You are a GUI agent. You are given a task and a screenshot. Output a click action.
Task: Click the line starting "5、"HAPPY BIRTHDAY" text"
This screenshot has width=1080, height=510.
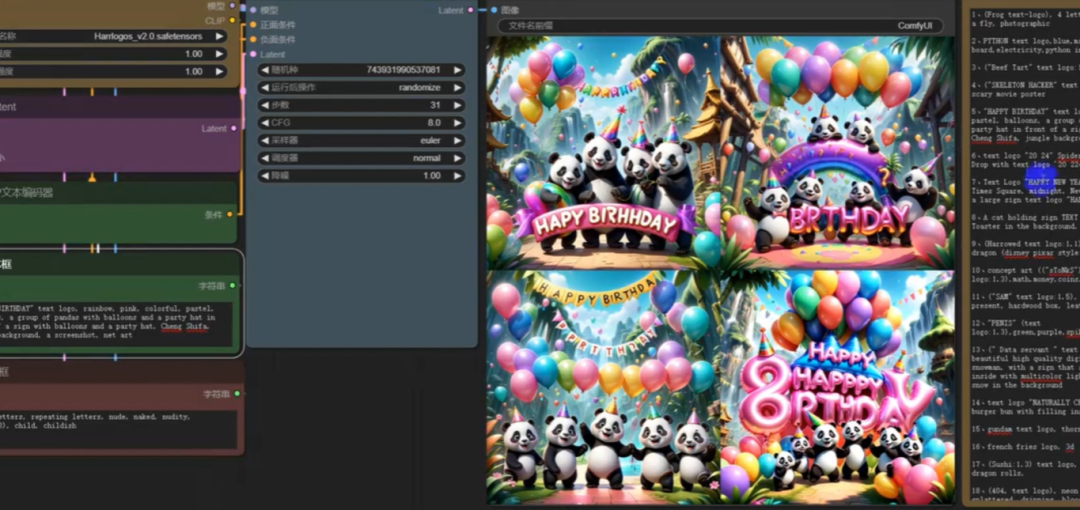pyautogui.click(x=1026, y=111)
